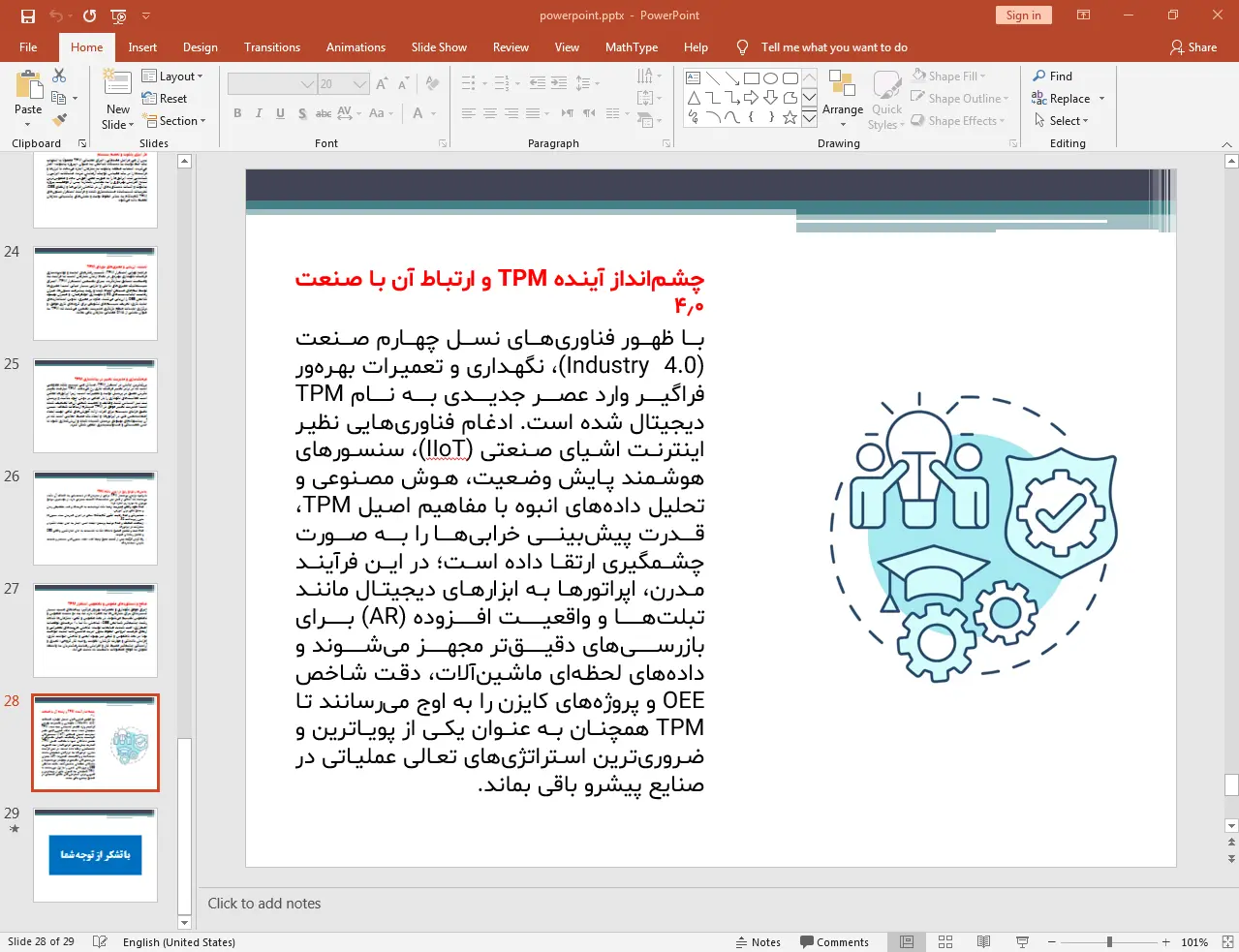
Task: Switch to the Animations tab
Action: (356, 46)
